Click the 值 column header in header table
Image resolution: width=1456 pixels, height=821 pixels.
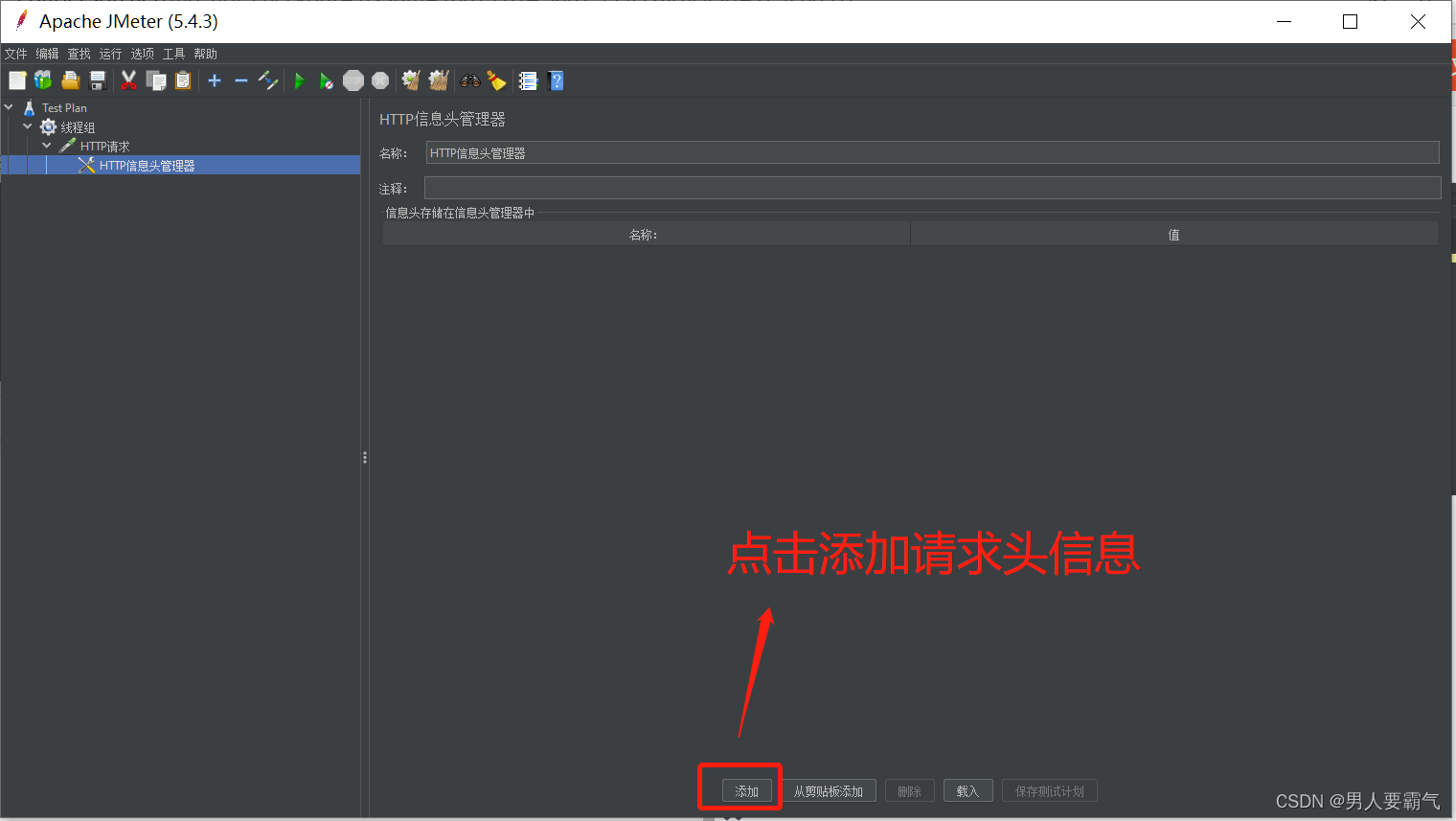pyautogui.click(x=1173, y=235)
